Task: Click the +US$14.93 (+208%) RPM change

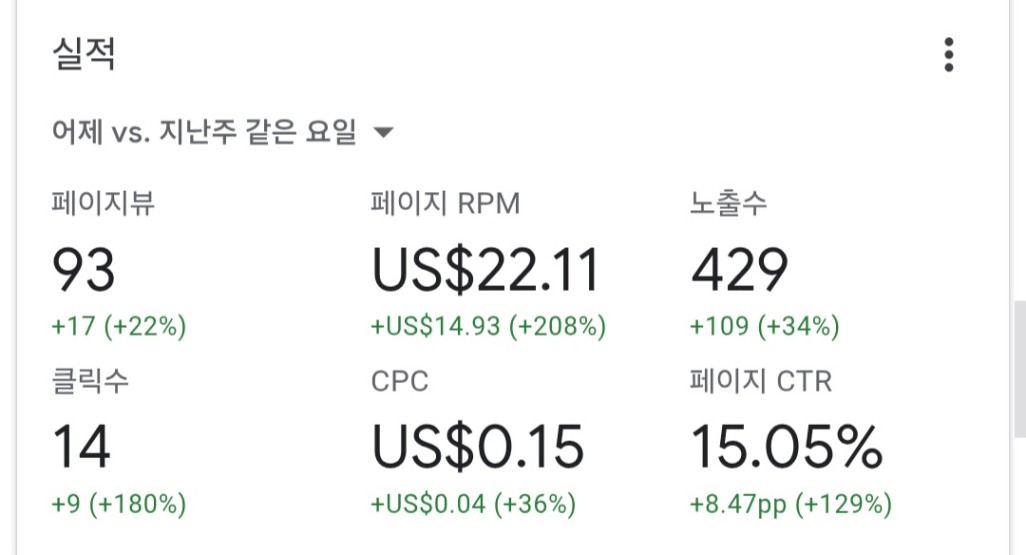Action: coord(488,326)
